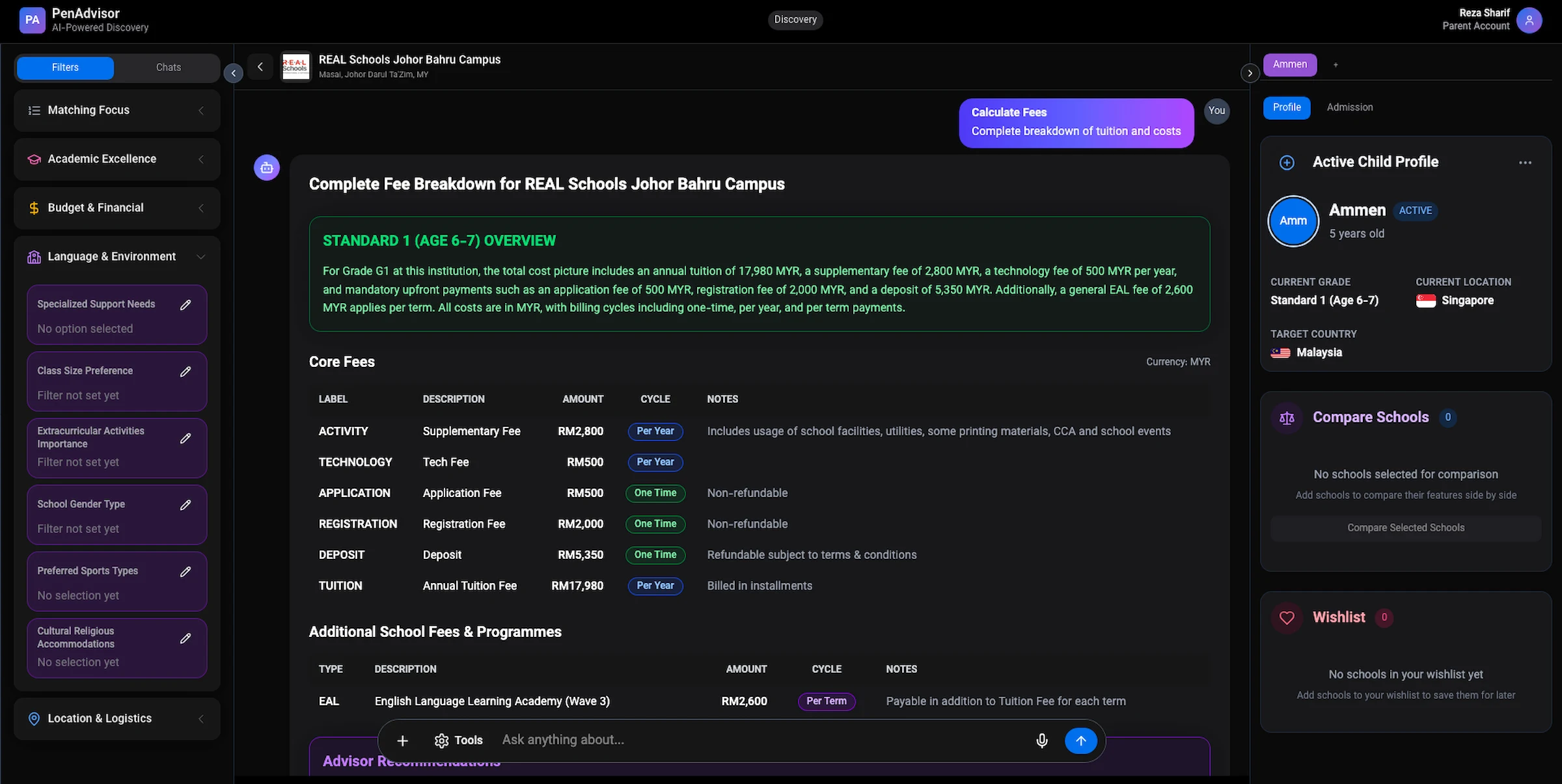This screenshot has width=1562, height=784.
Task: Edit Specialized Support Needs filter pencil
Action: [x=185, y=304]
